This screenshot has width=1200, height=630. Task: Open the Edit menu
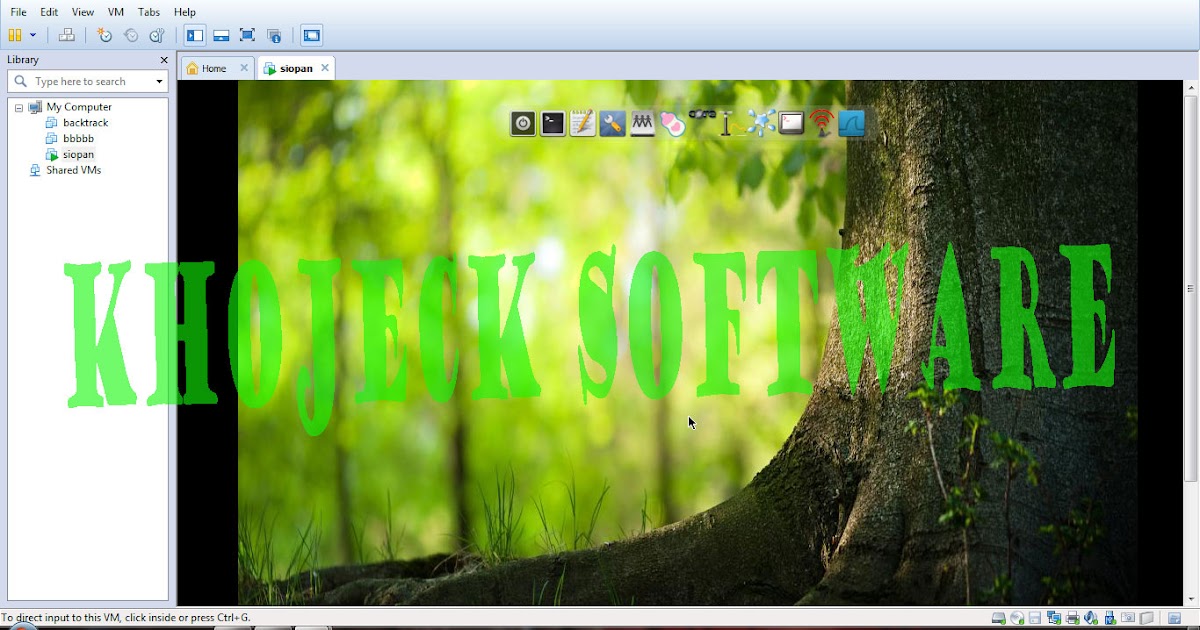point(49,12)
